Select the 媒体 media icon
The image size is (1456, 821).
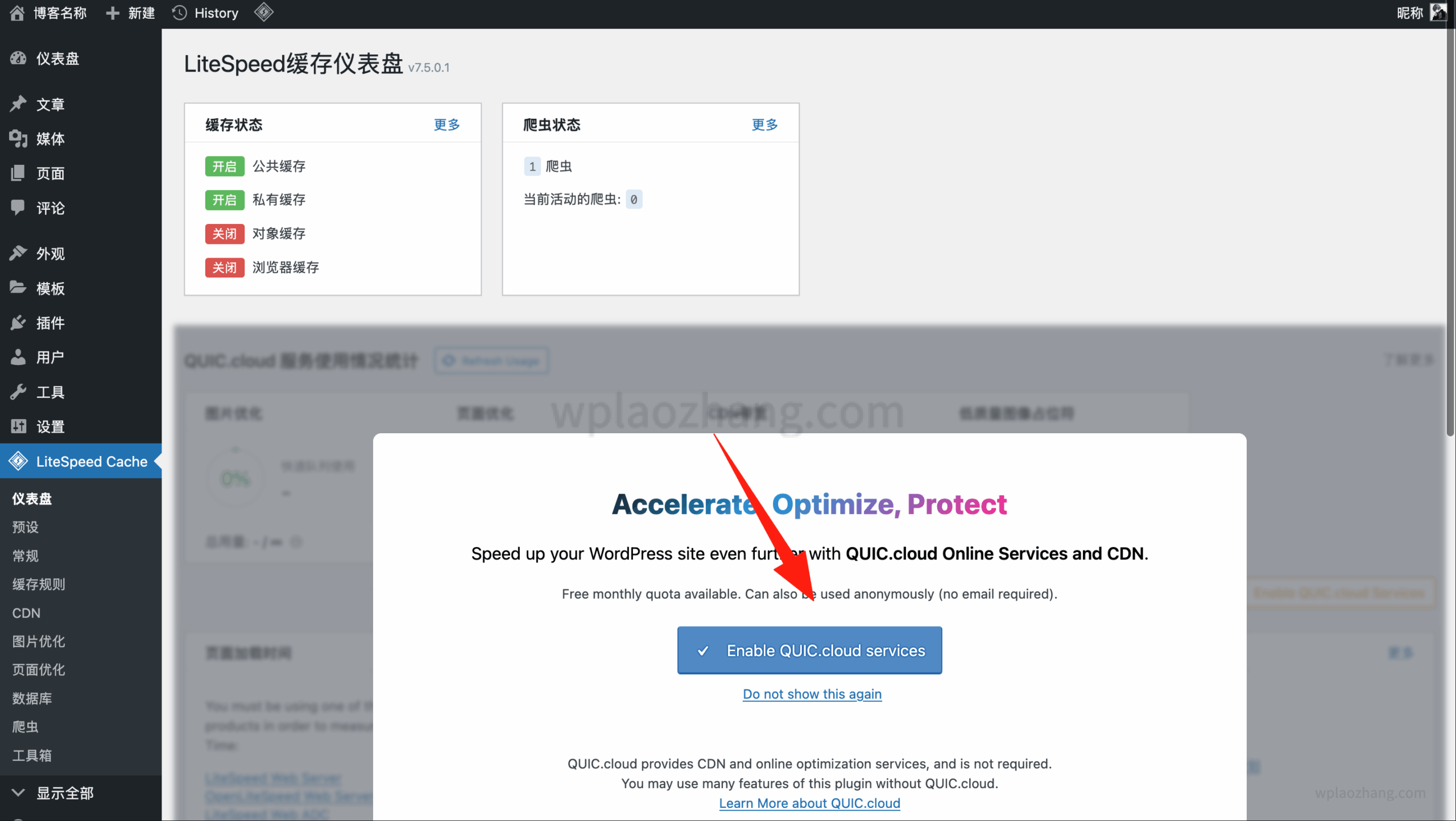[18, 138]
